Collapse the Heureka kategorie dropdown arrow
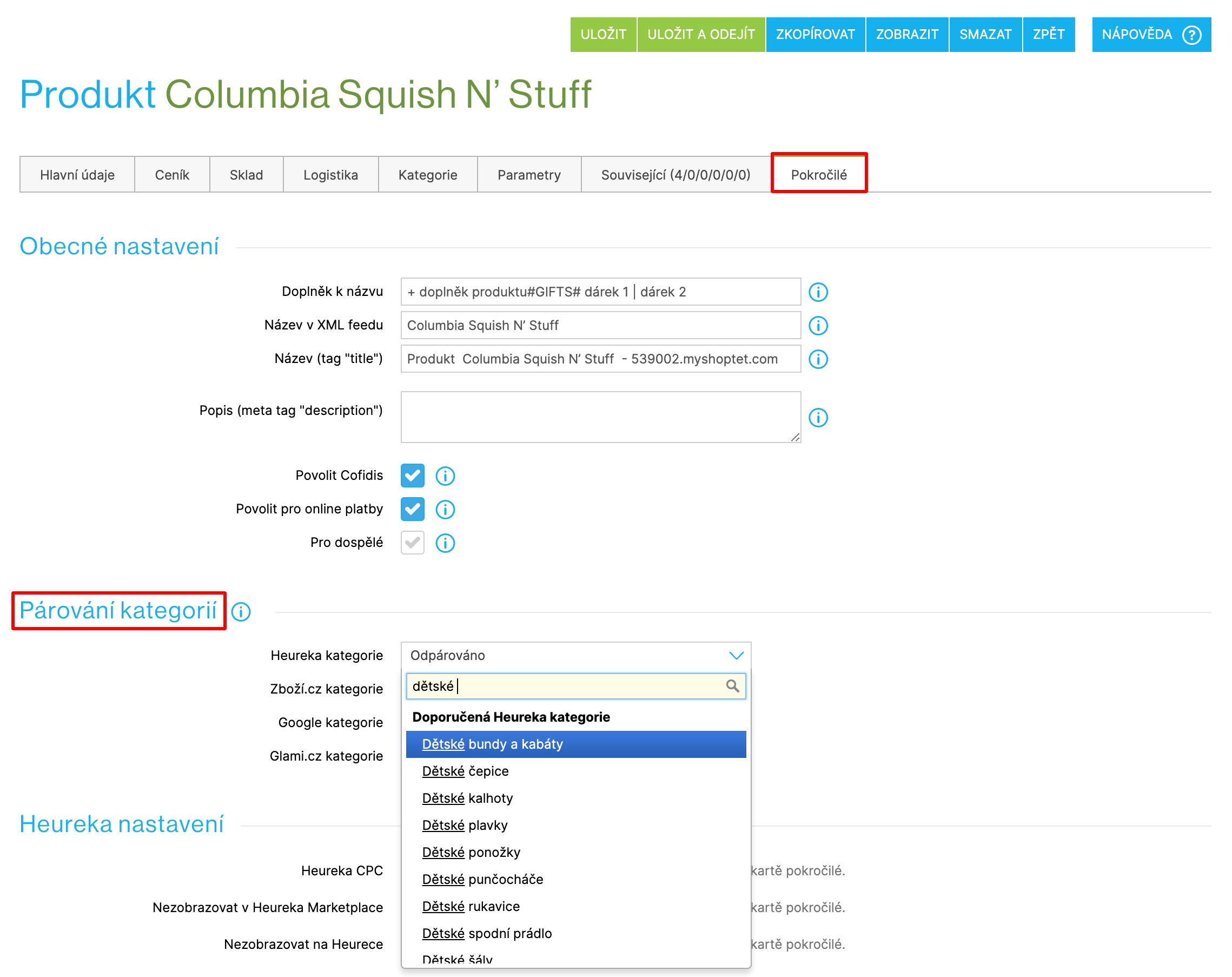This screenshot has width=1232, height=977. tap(736, 655)
